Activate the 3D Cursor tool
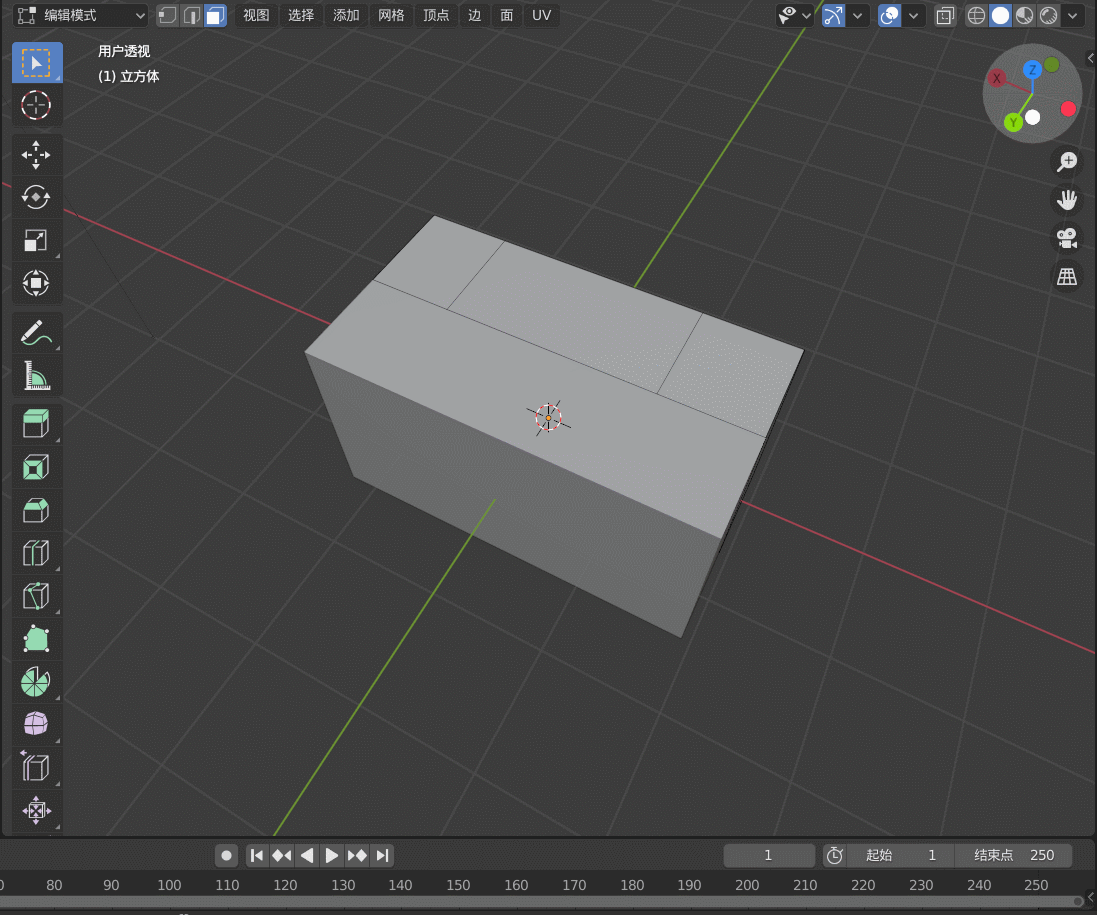This screenshot has height=915, width=1097. pyautogui.click(x=37, y=106)
